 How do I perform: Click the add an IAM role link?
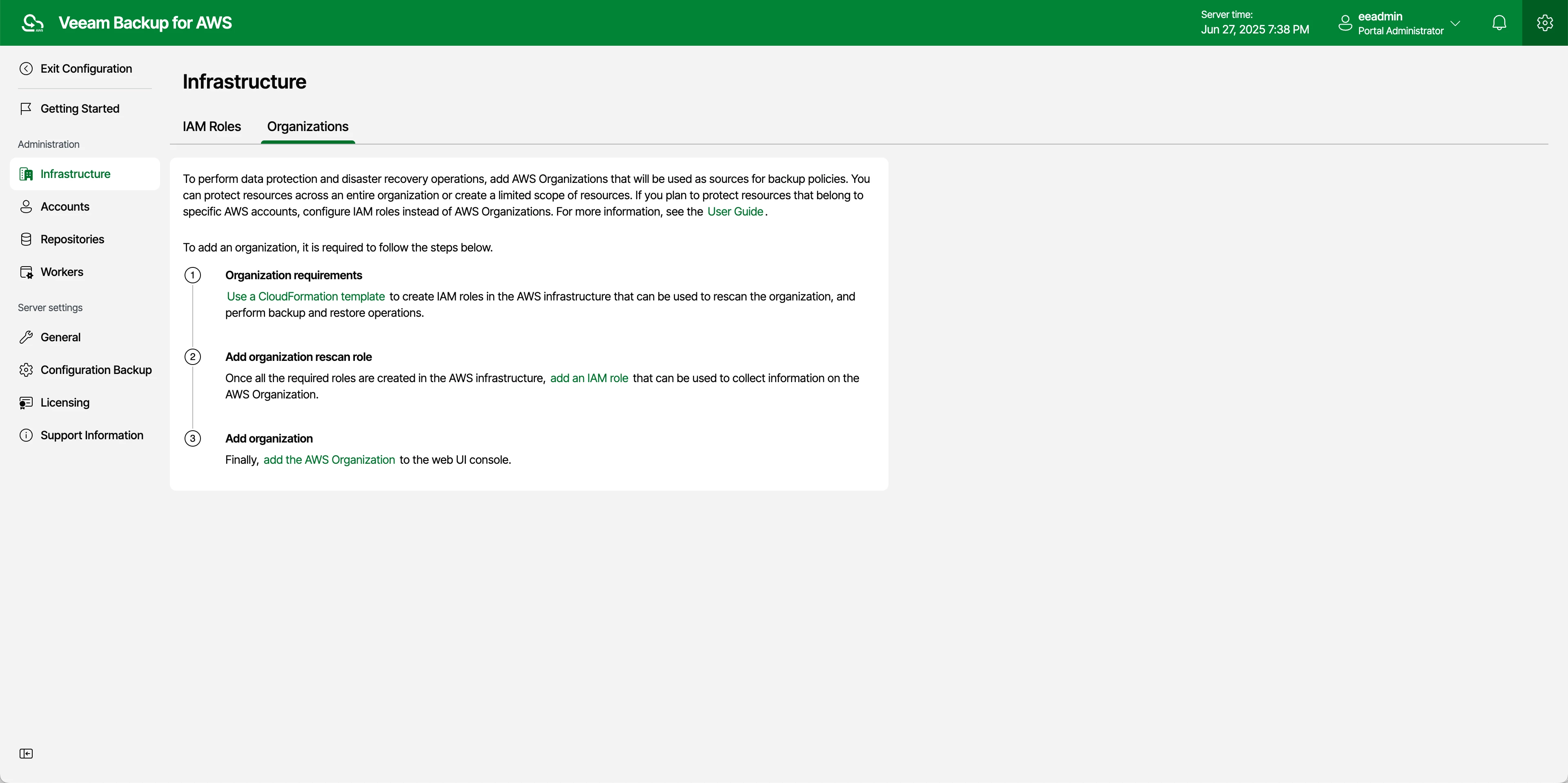coord(588,378)
